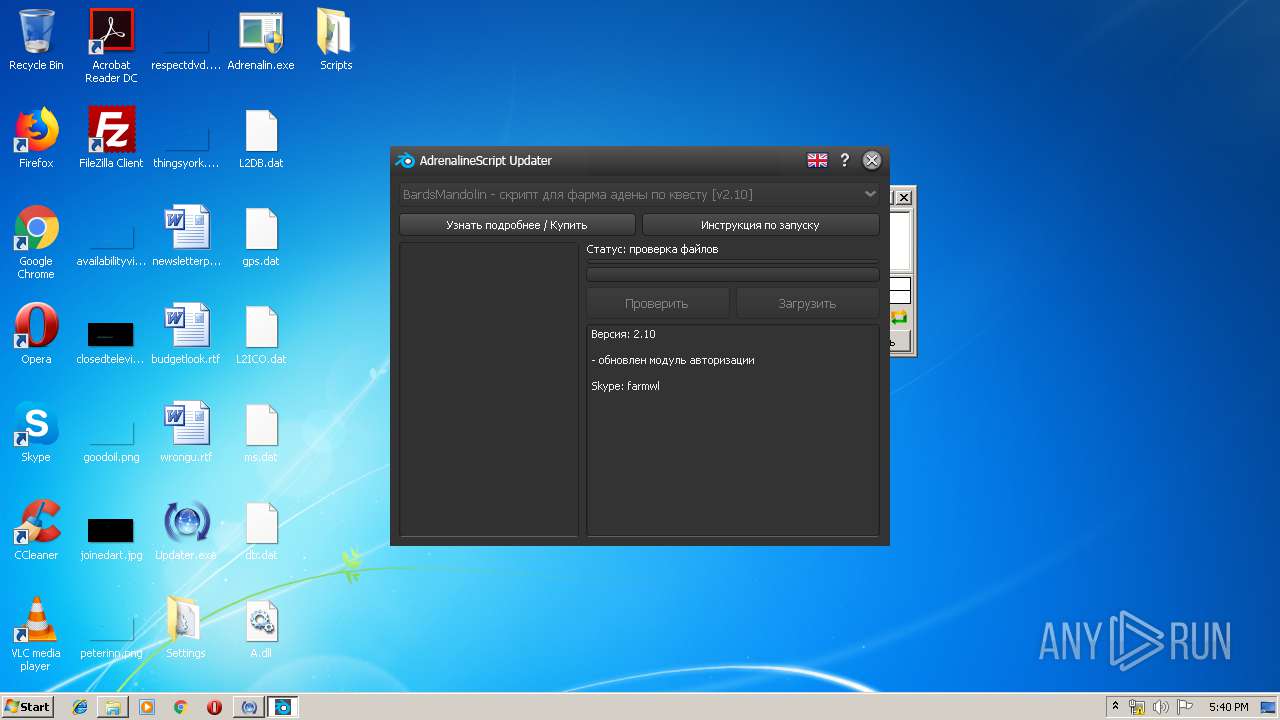
Task: Select the обновлен модуль авторизации line
Action: (x=673, y=360)
